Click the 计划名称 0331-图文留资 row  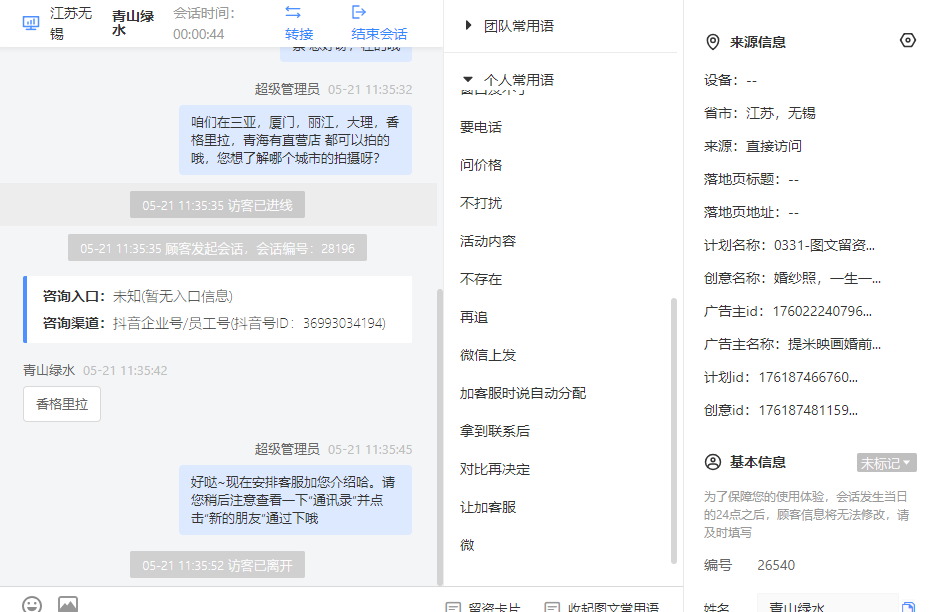click(790, 245)
